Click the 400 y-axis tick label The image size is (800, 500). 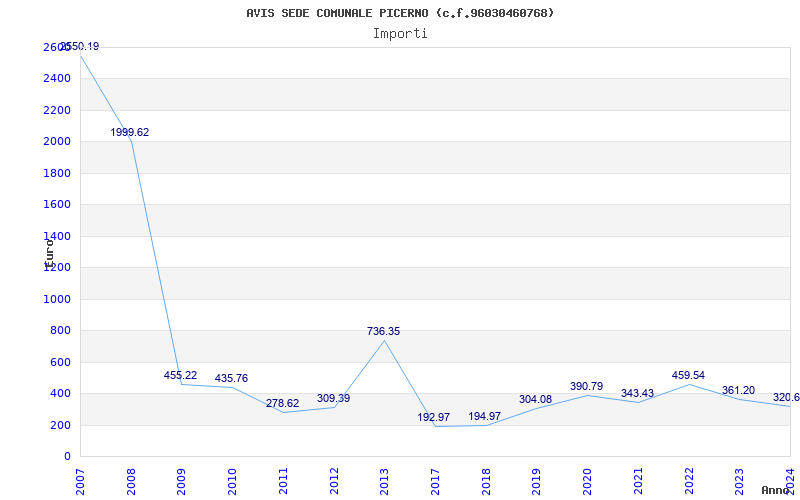(x=61, y=393)
